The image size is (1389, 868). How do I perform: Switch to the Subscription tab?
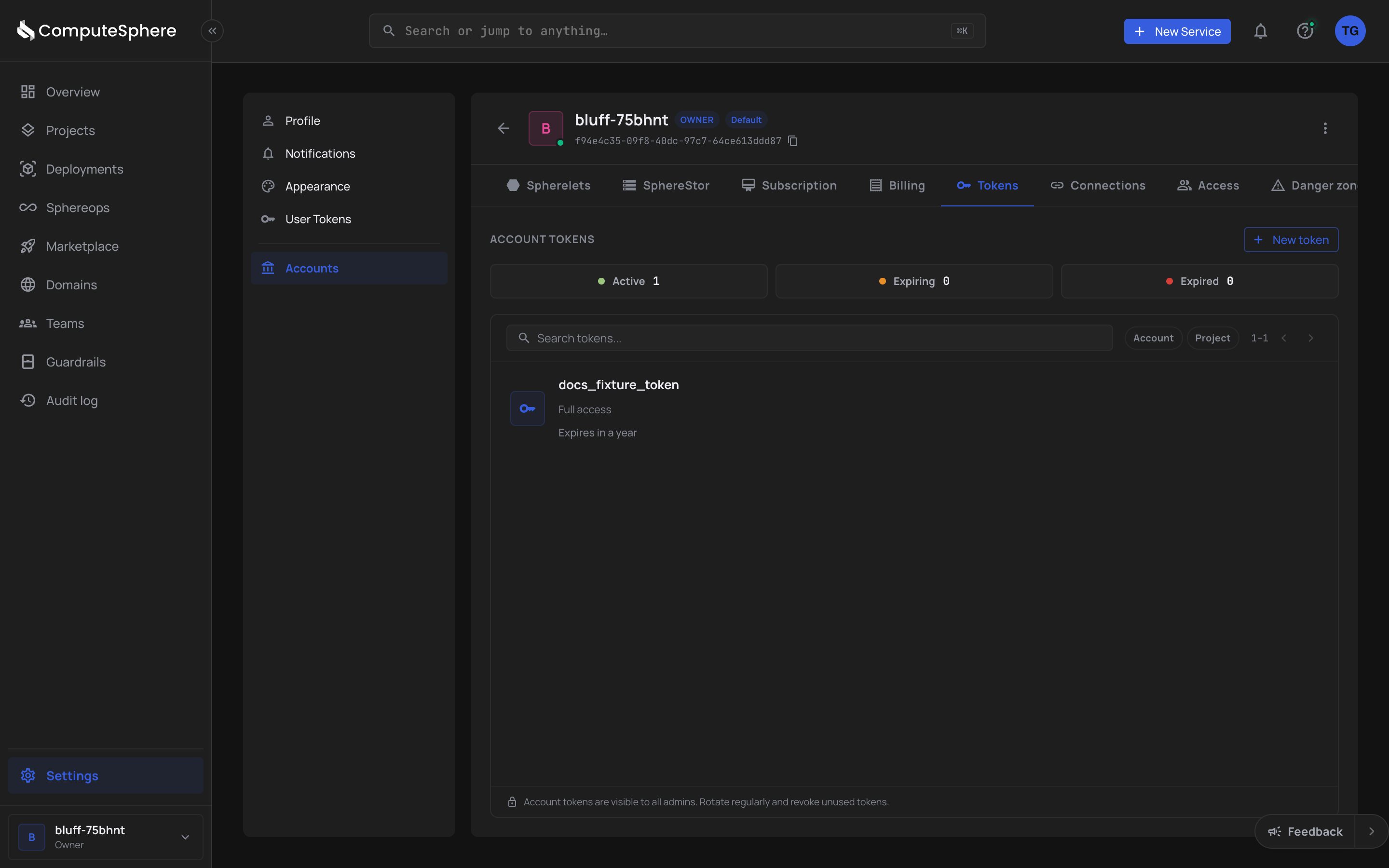point(789,186)
